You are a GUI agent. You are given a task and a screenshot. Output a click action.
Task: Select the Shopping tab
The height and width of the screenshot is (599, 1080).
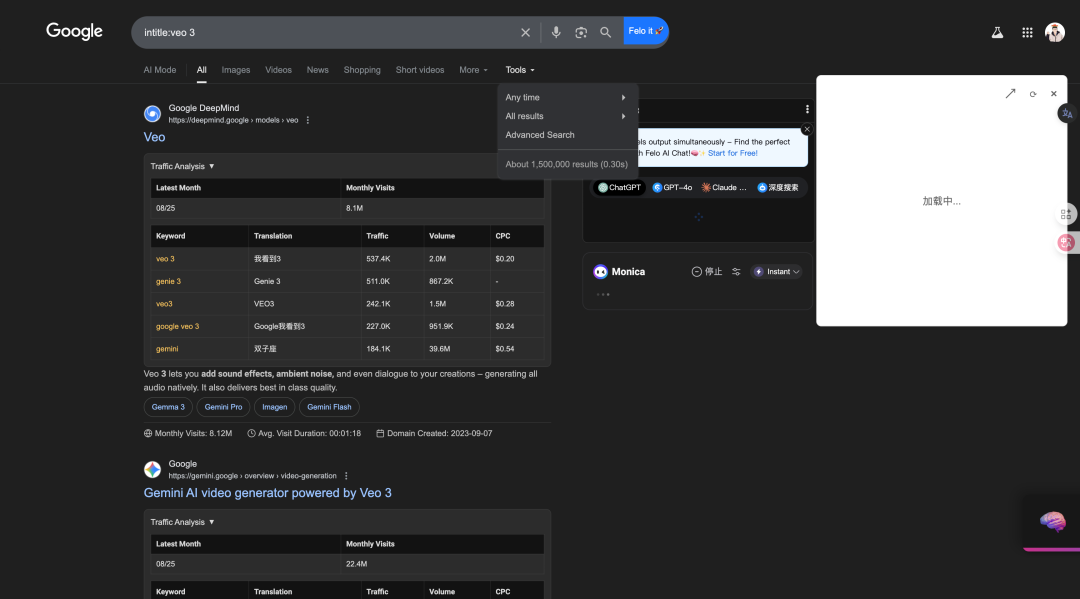click(362, 70)
